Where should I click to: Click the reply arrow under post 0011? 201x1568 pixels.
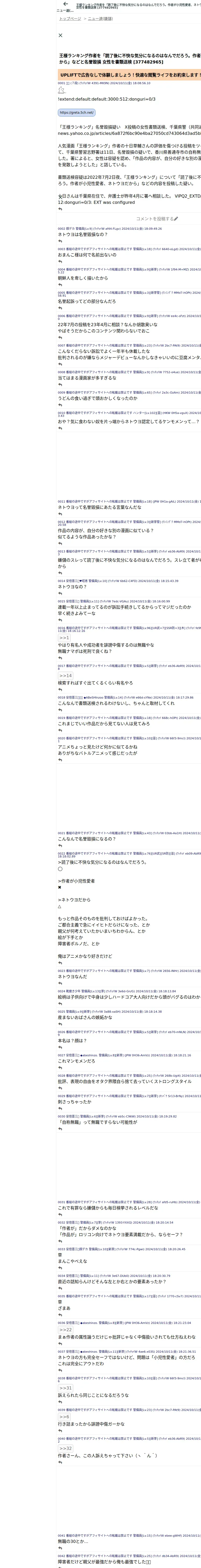pyautogui.click(x=60, y=514)
